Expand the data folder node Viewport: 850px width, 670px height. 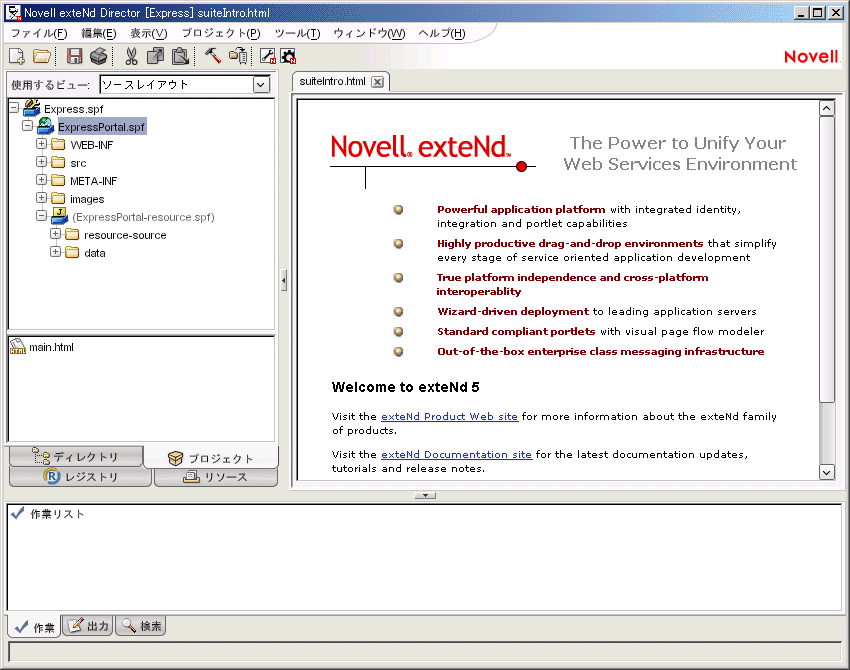click(x=55, y=252)
